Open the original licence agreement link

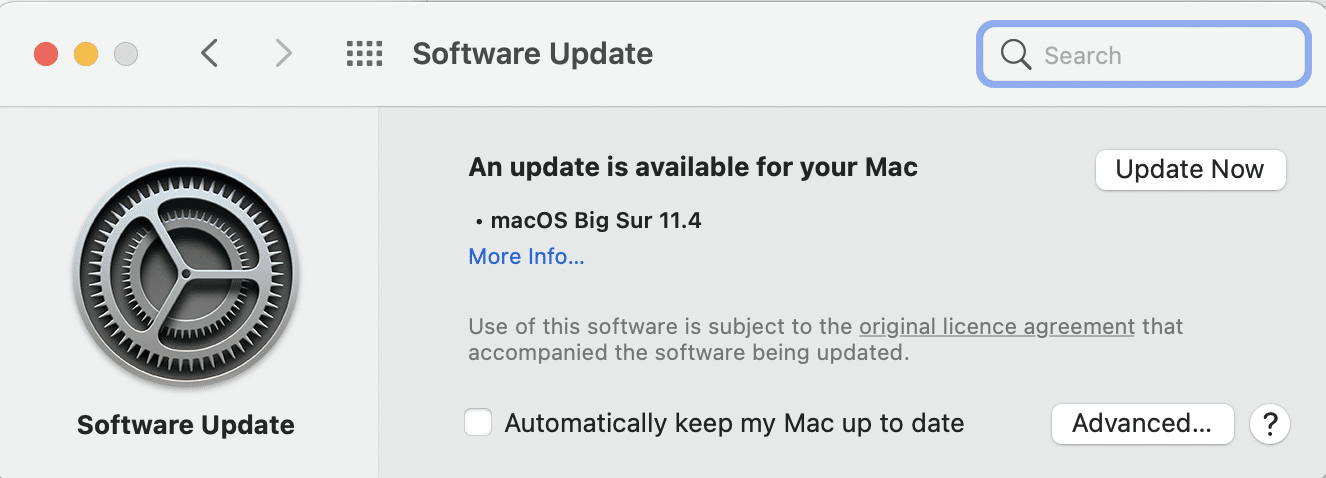(x=996, y=326)
